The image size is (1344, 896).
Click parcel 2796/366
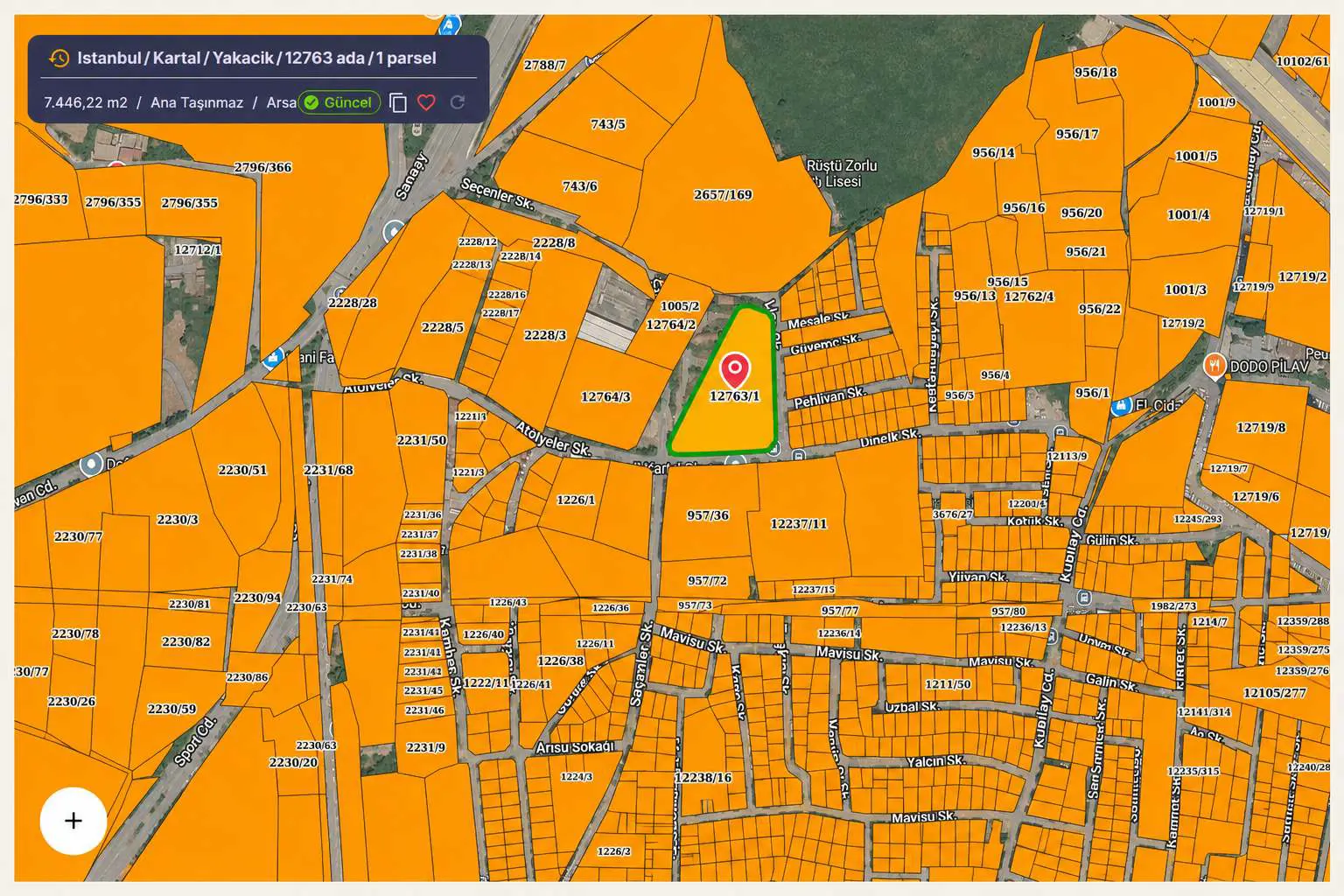[x=262, y=167]
